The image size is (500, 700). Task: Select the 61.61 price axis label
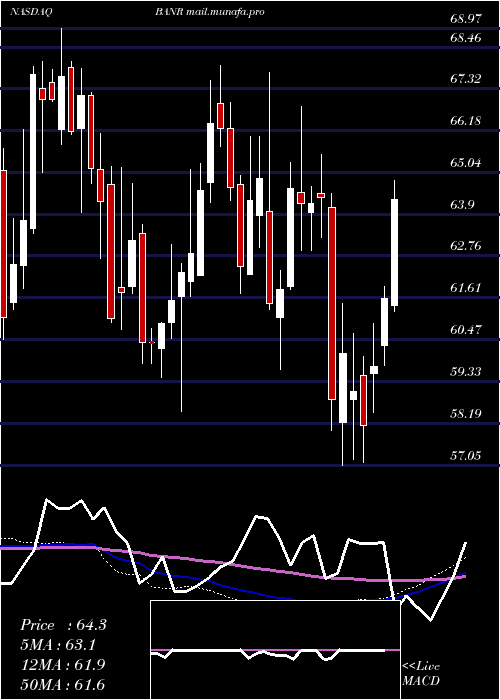[466, 288]
